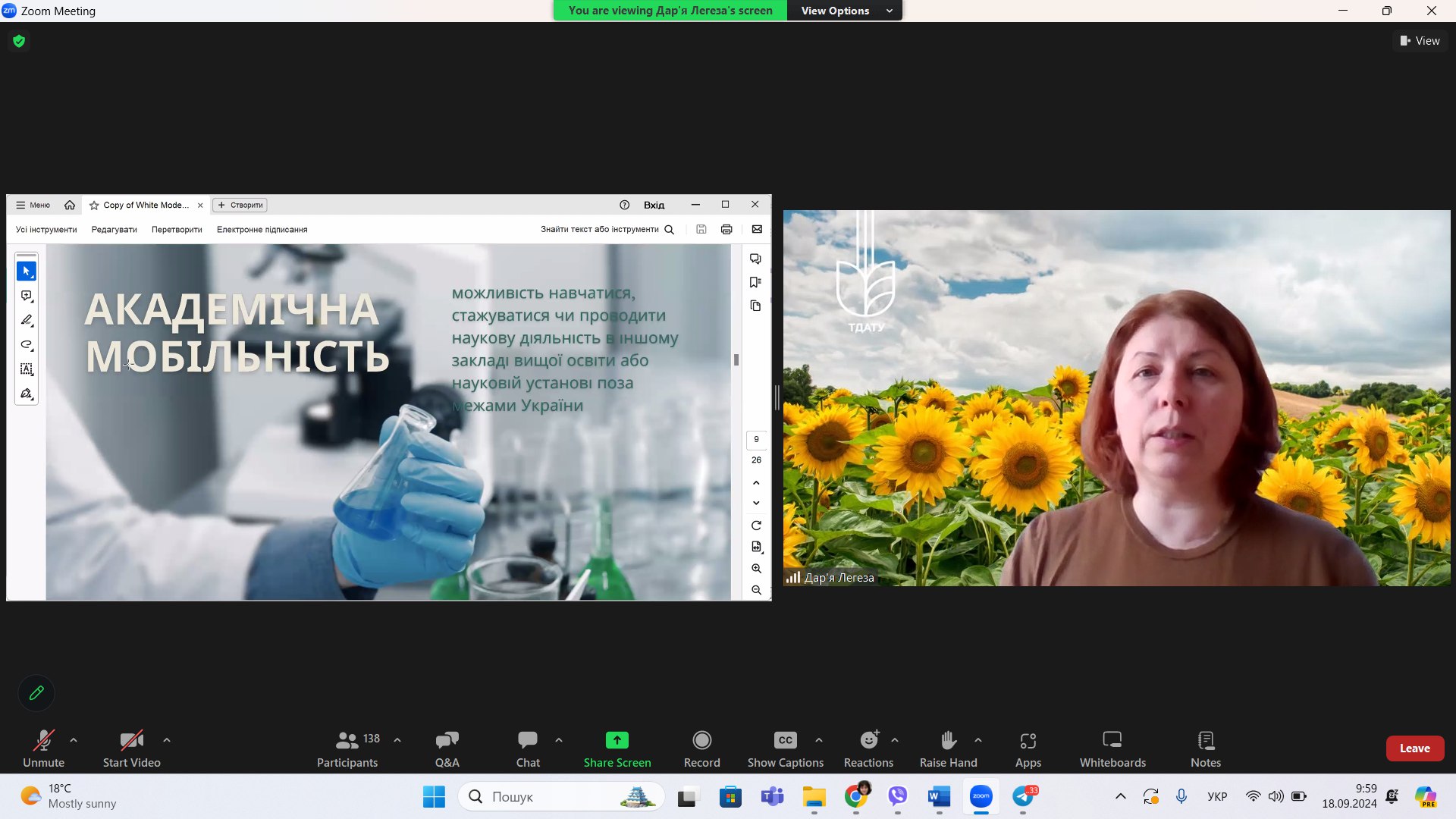Click the View button at top right
The image size is (1456, 819).
pyautogui.click(x=1420, y=41)
